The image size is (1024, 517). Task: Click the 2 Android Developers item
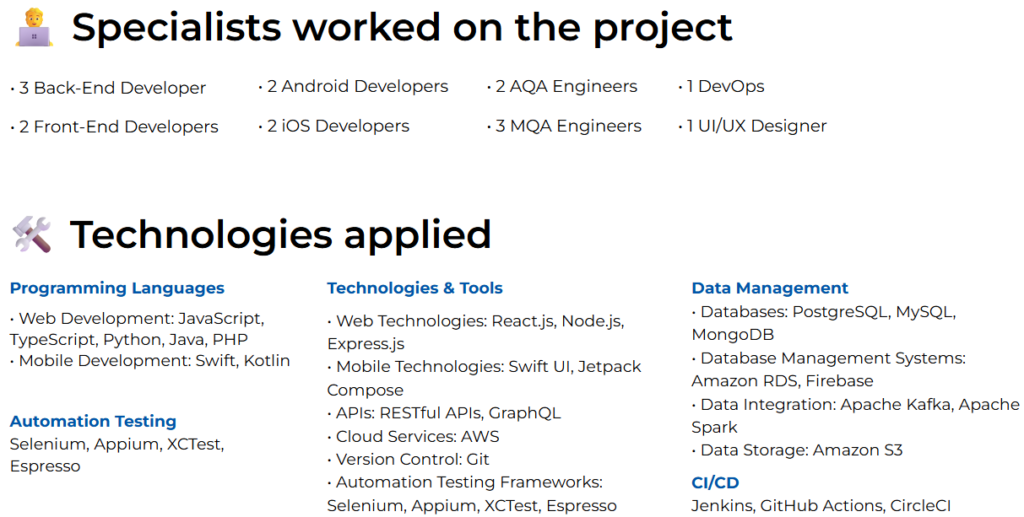tap(353, 86)
